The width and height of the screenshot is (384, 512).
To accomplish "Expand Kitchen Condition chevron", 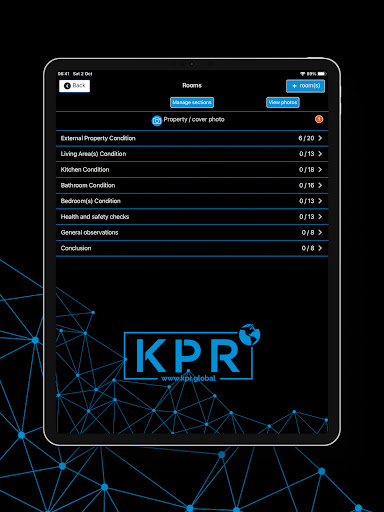I will click(x=320, y=169).
